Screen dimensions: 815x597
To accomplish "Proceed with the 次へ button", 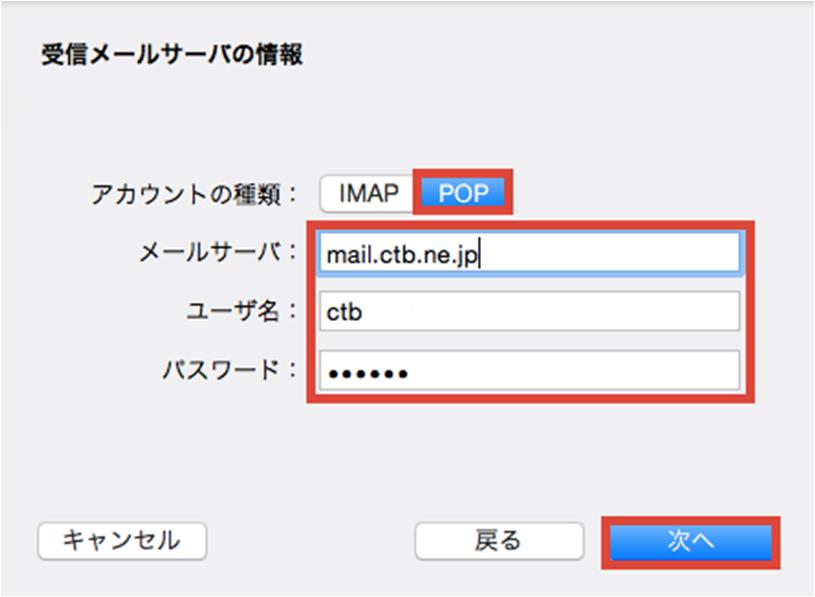I will point(691,542).
